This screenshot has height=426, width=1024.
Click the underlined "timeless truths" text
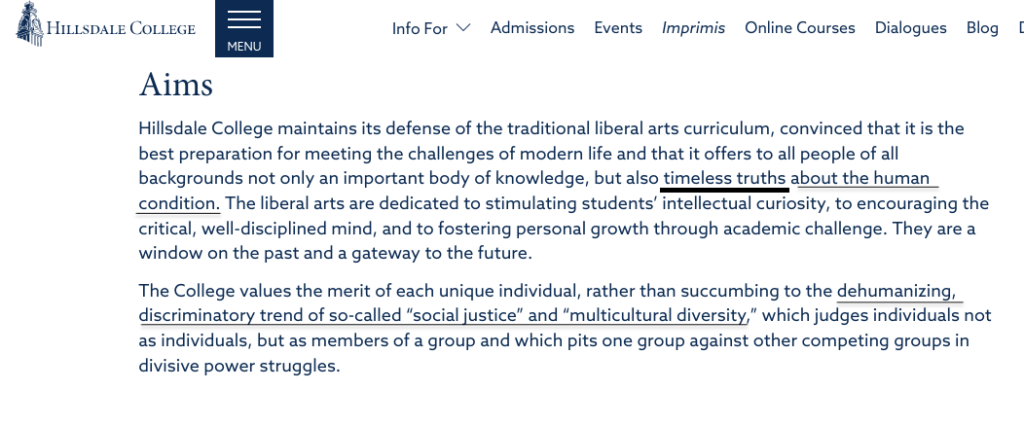pos(724,178)
